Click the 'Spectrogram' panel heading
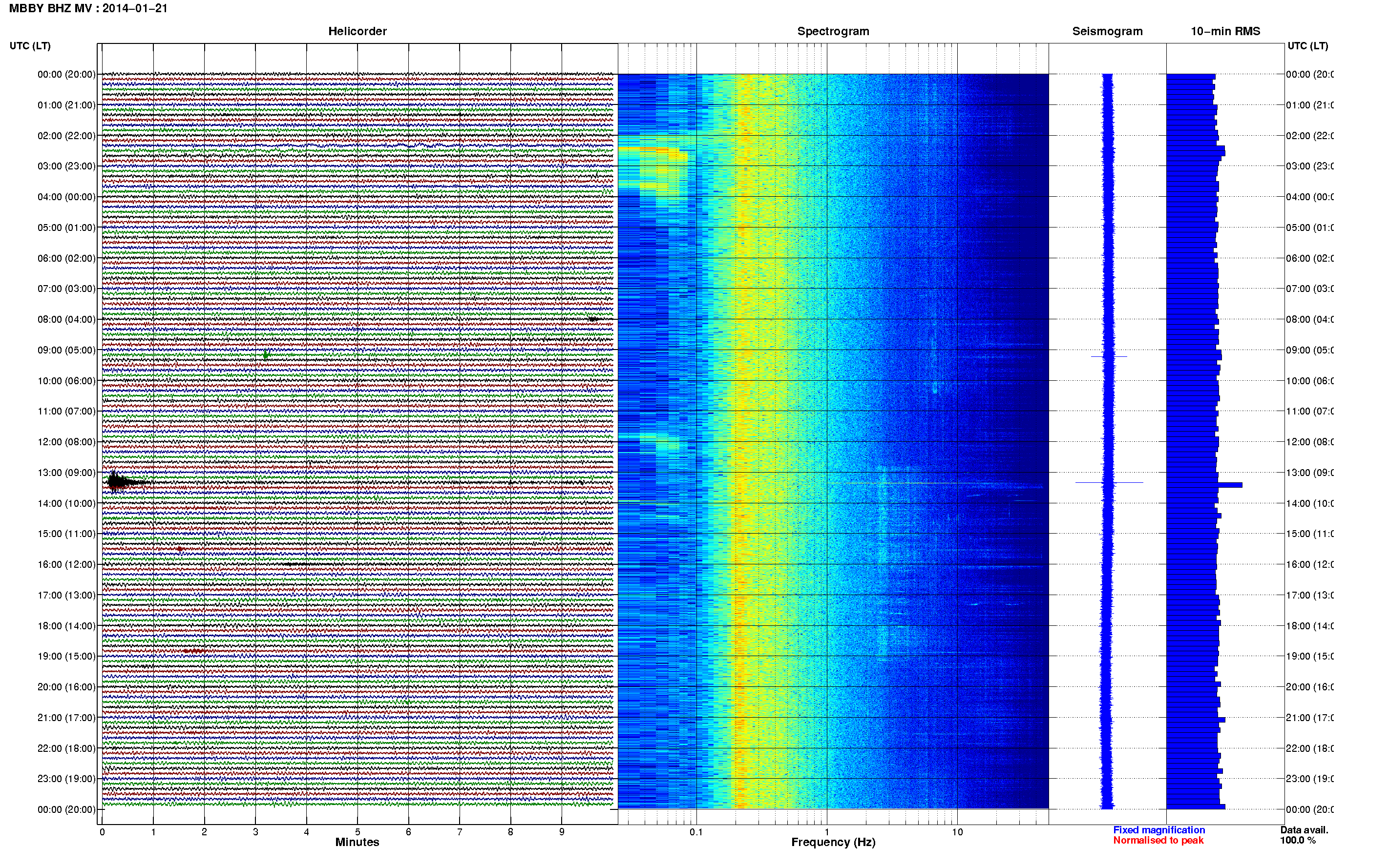The width and height of the screenshot is (1389, 868). 833,32
